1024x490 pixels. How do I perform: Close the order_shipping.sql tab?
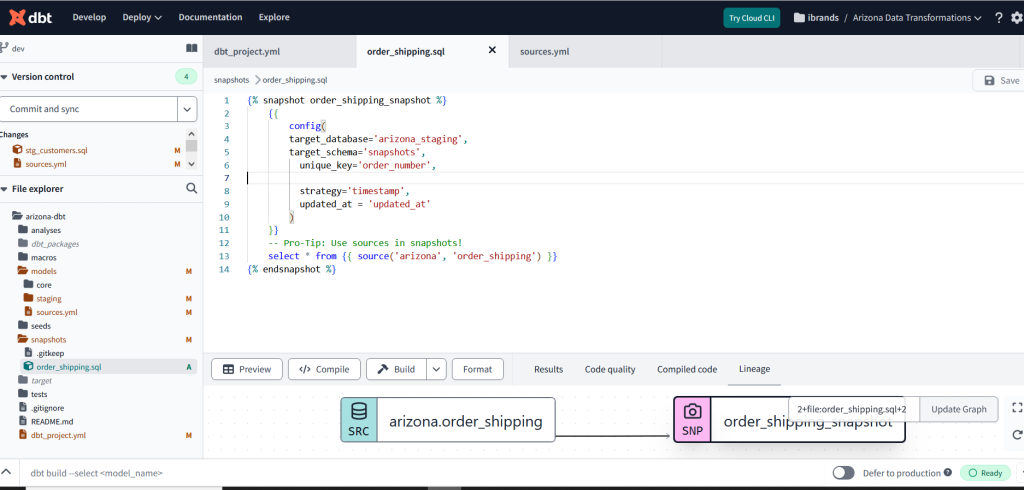[491, 50]
